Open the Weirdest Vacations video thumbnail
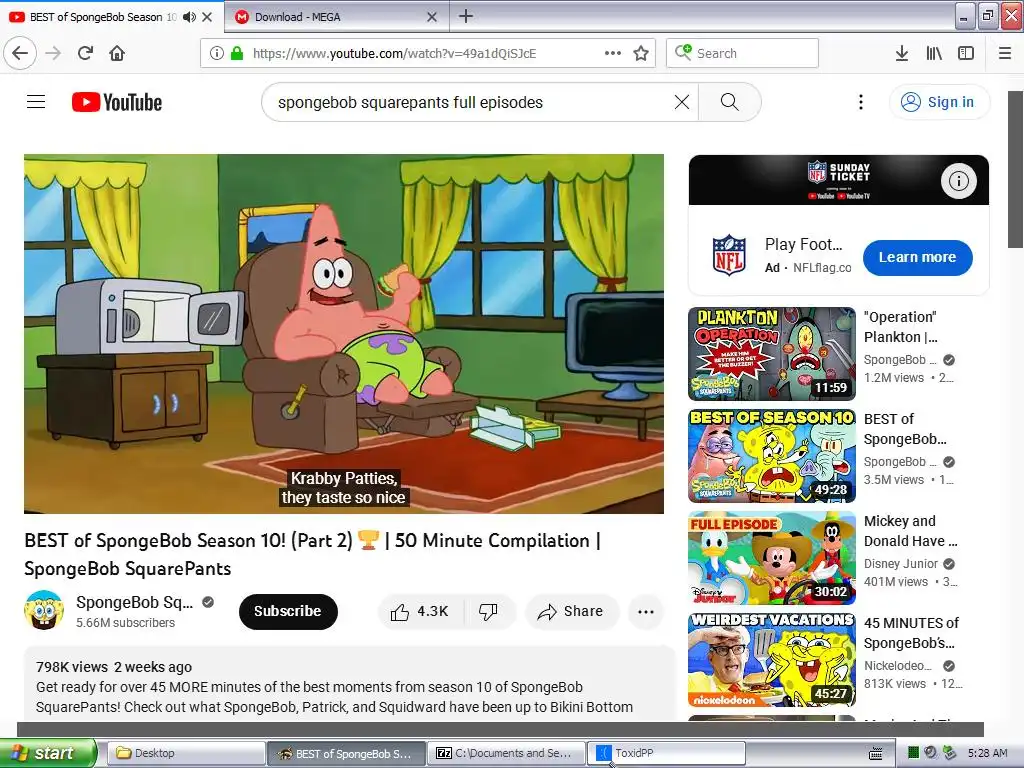 pyautogui.click(x=772, y=660)
